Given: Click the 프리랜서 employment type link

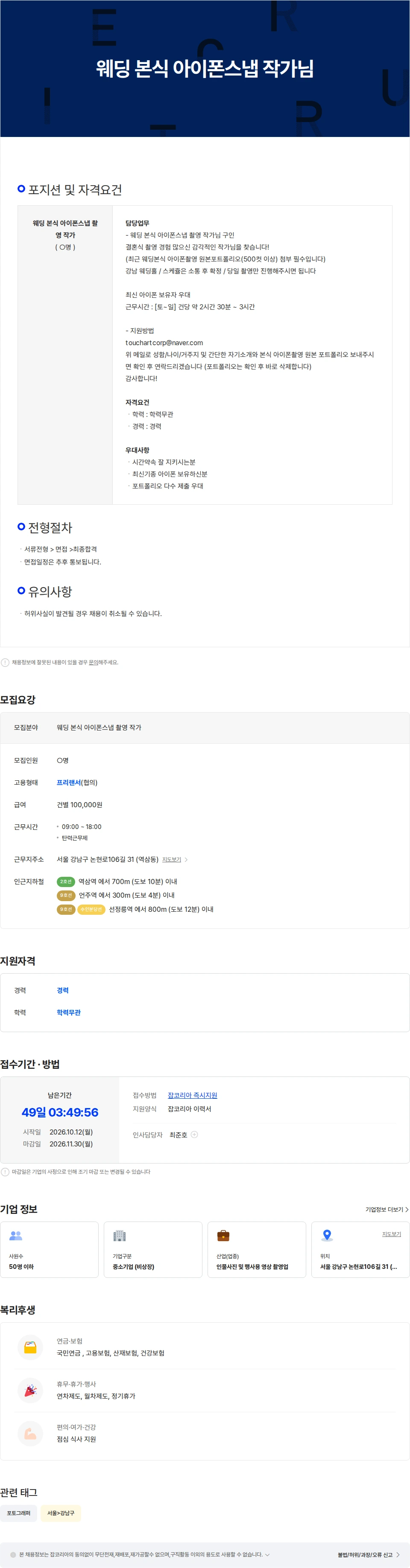Looking at the screenshot, I should click(69, 782).
